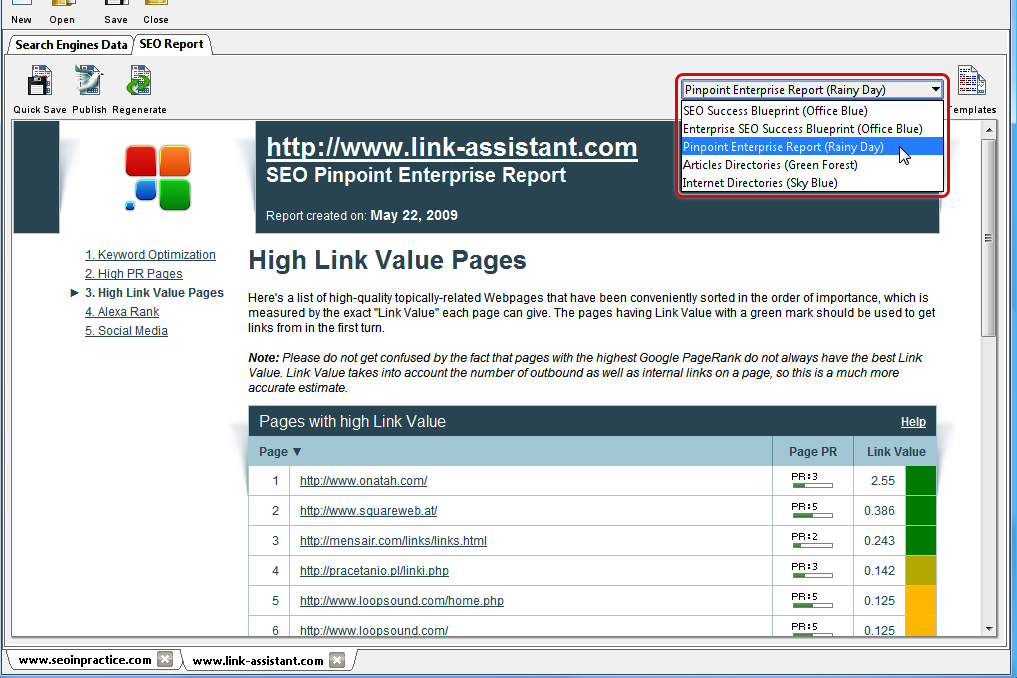Viewport: 1017px width, 678px height.
Task: Click the Quick Save icon
Action: (40, 81)
